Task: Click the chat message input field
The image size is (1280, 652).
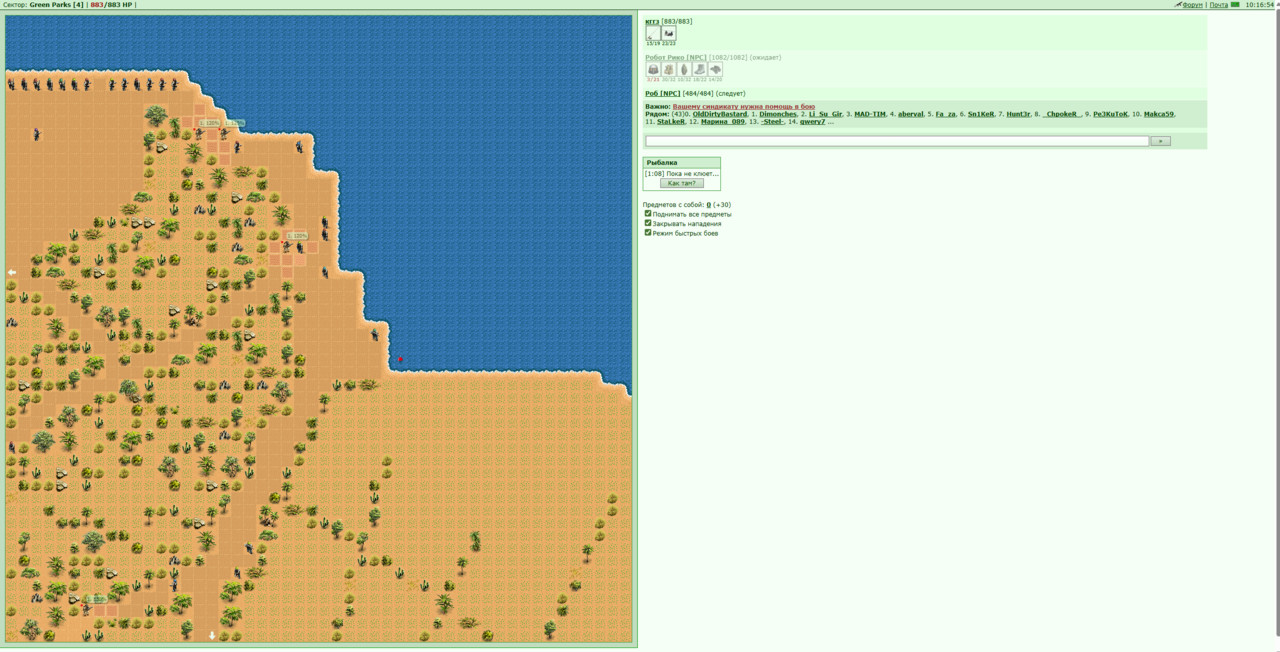Action: (x=898, y=141)
